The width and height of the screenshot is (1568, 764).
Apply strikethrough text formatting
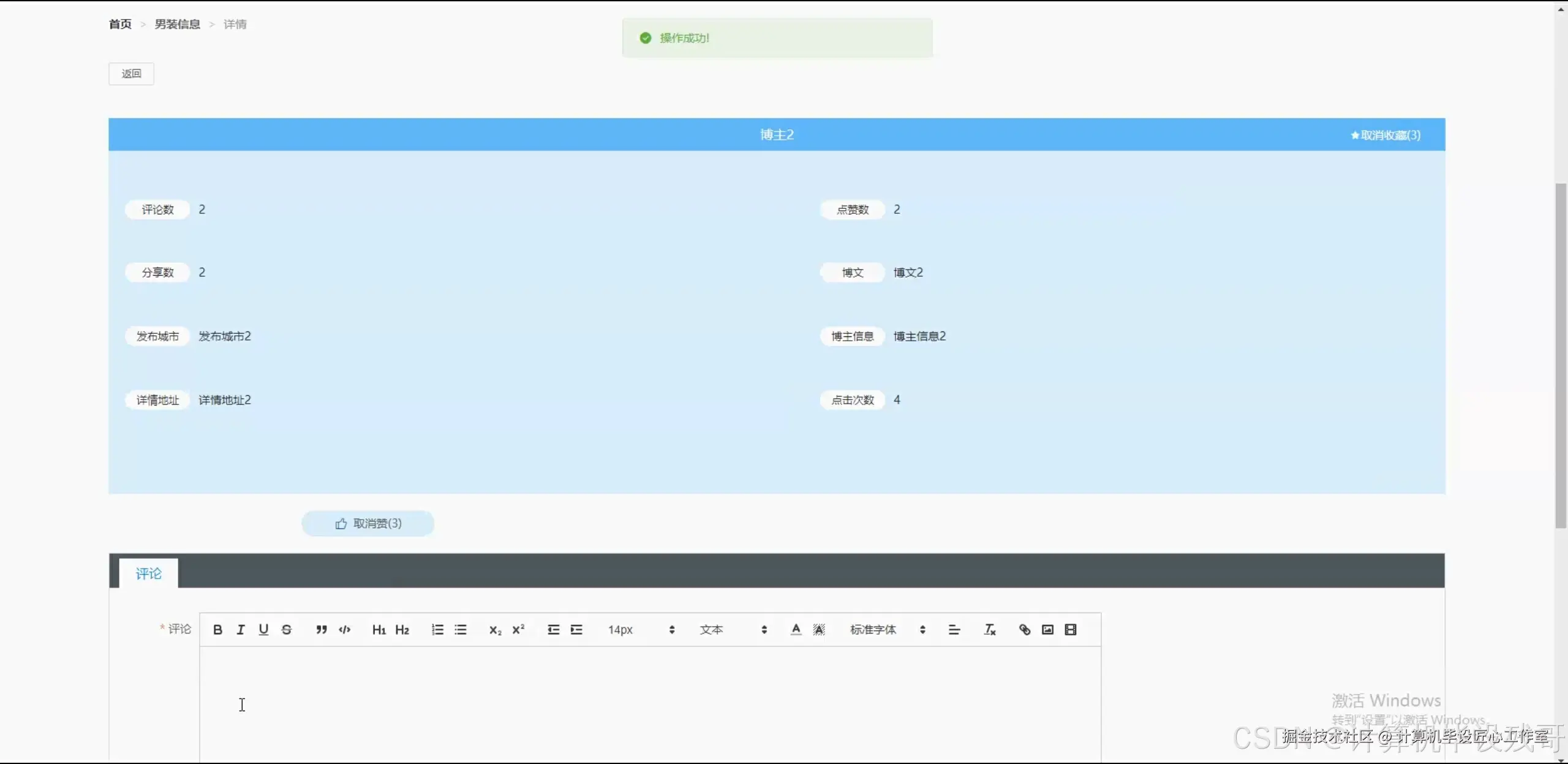(287, 629)
